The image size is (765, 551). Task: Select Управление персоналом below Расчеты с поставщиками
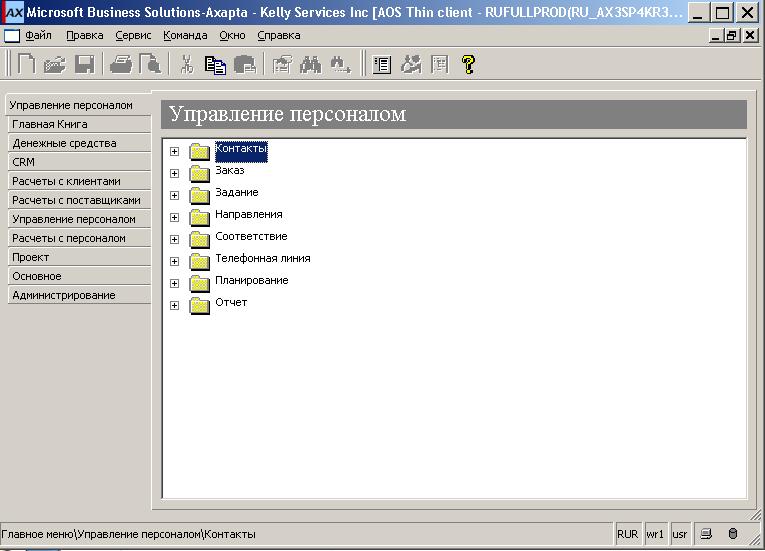coord(79,220)
